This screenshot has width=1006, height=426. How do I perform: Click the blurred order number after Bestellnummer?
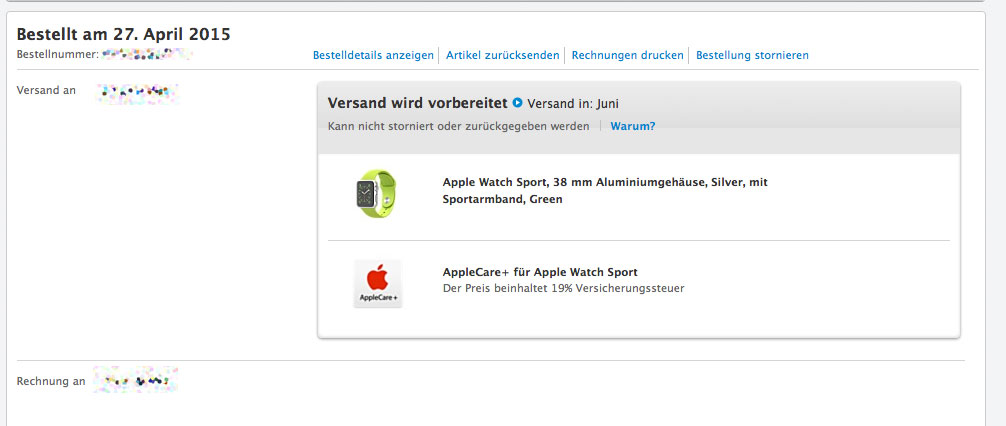tap(147, 55)
